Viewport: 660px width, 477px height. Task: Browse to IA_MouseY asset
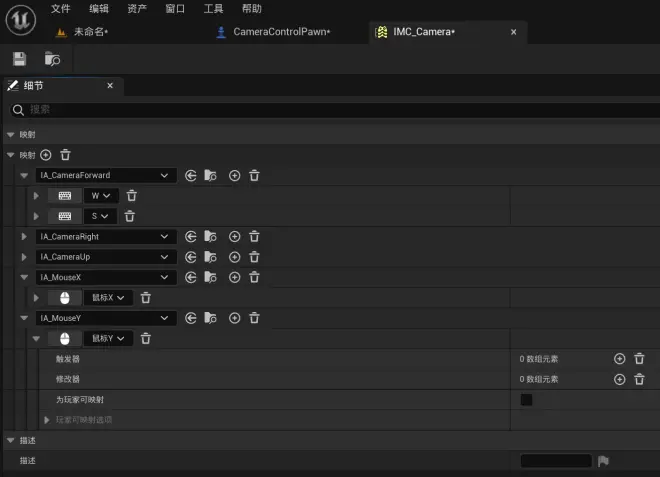210,318
